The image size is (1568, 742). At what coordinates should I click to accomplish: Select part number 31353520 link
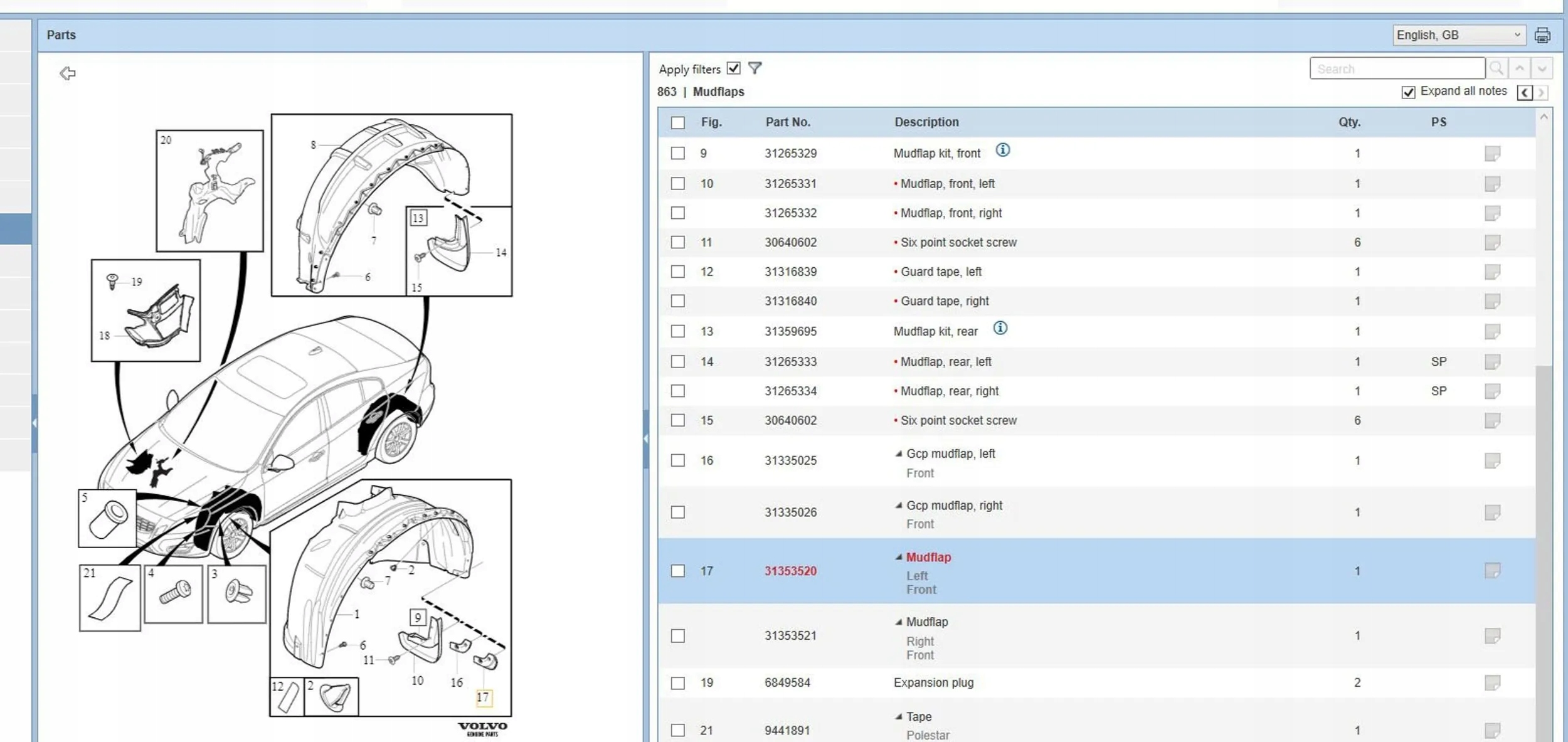click(790, 571)
